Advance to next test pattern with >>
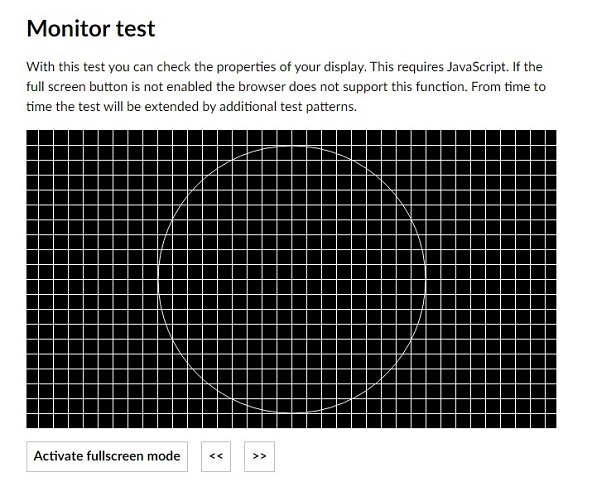Screen dimensions: 592x482 click(x=259, y=456)
